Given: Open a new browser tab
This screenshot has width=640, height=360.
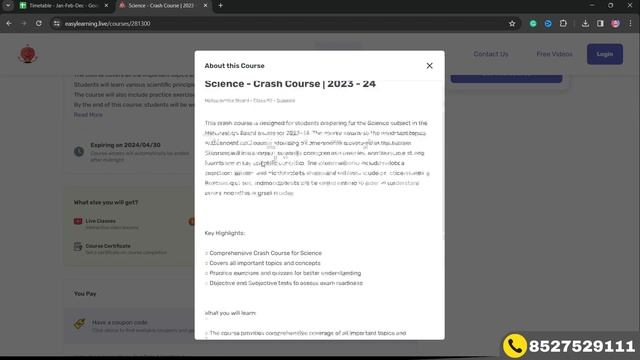Looking at the screenshot, I should pyautogui.click(x=220, y=6).
